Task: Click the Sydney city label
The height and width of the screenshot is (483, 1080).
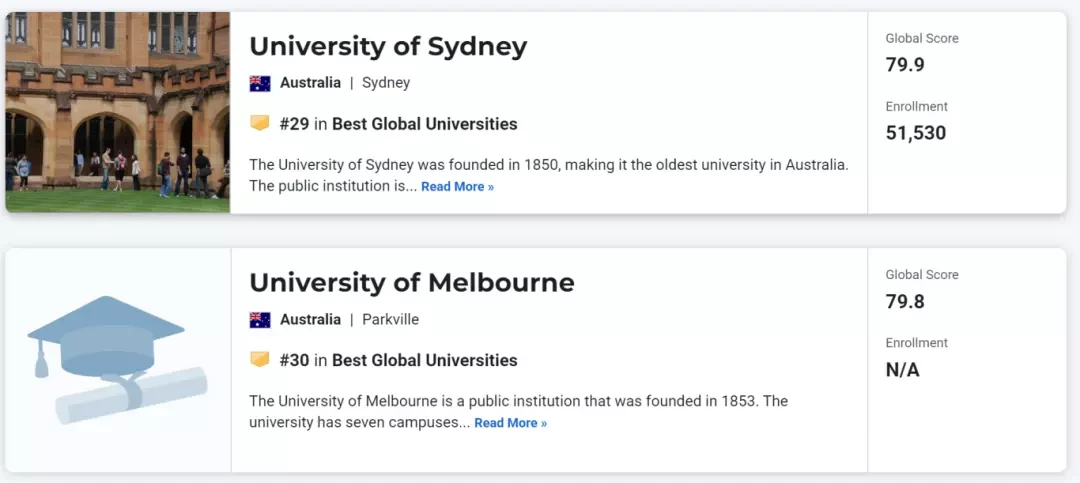Action: point(386,83)
